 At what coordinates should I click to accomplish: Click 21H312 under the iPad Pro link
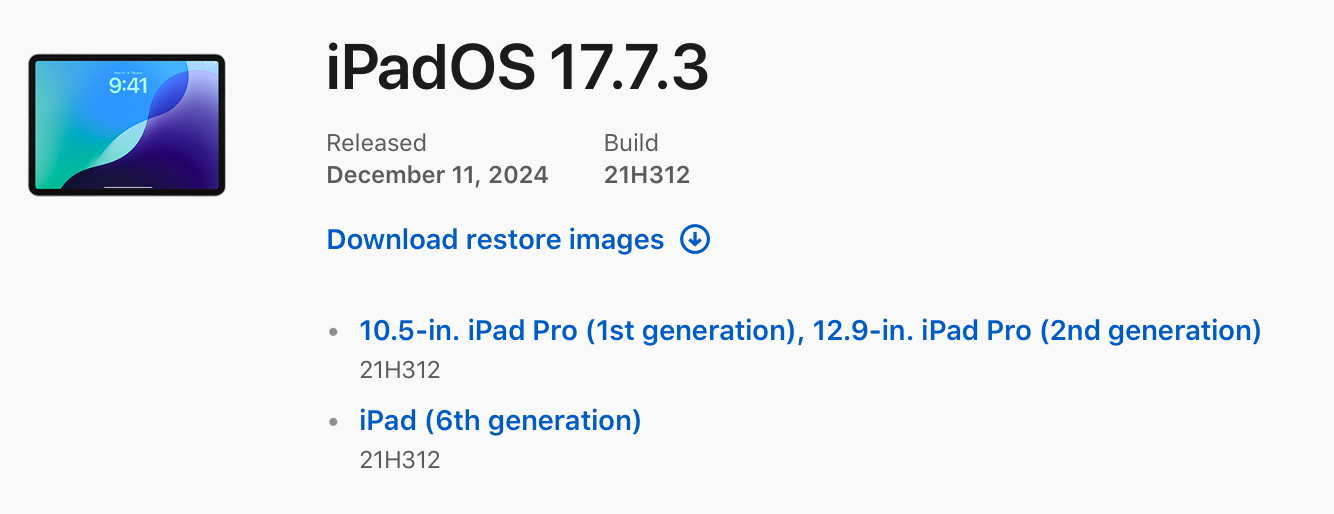pos(400,370)
